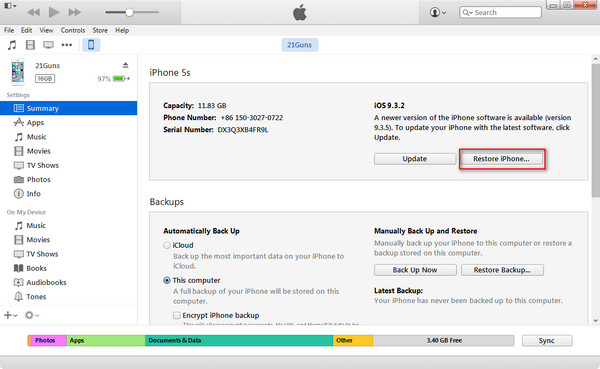Image resolution: width=600 pixels, height=369 pixels.
Task: Click the scroll down arrow
Action: (x=595, y=320)
